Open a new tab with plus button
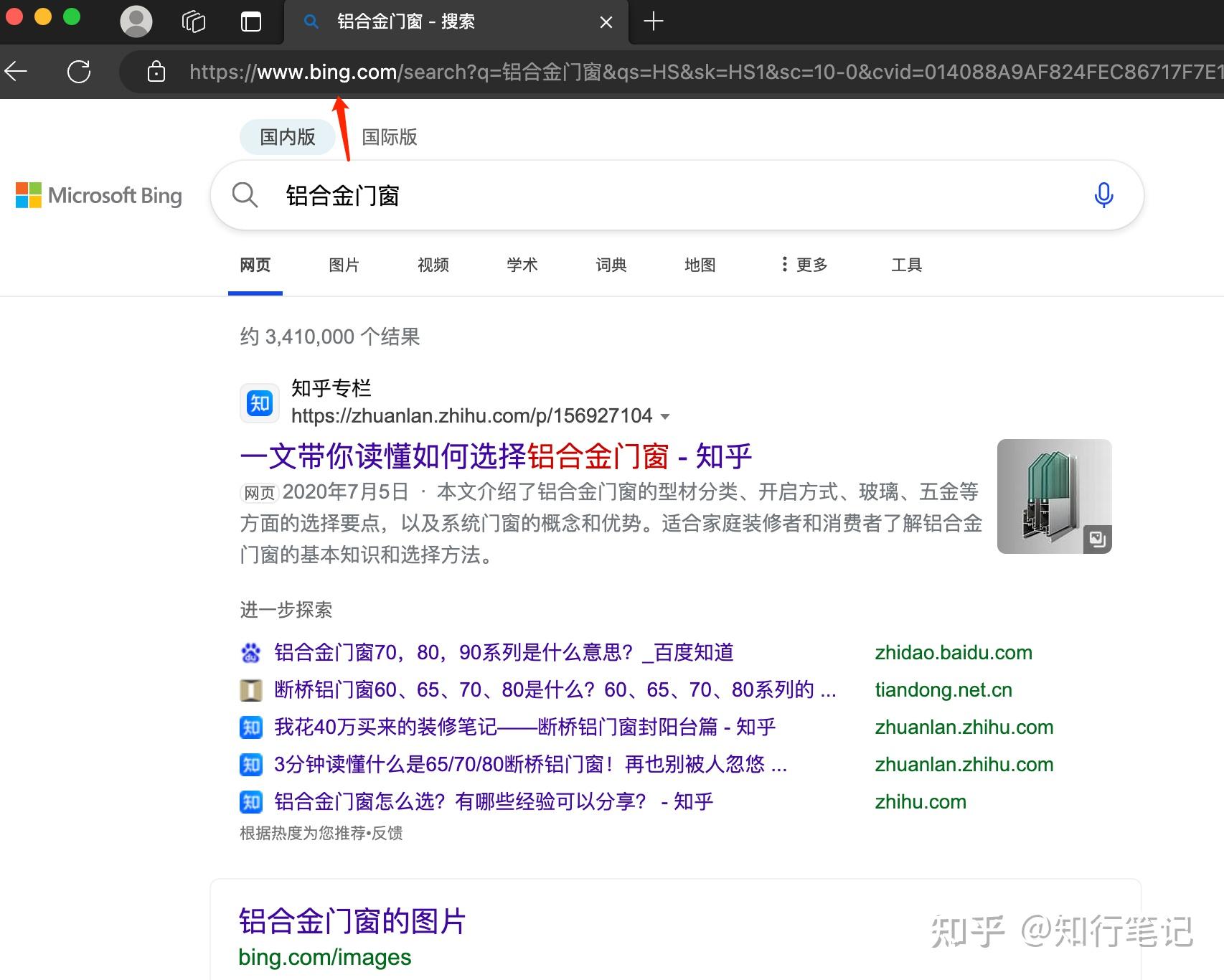This screenshot has height=980, width=1224. tap(654, 22)
